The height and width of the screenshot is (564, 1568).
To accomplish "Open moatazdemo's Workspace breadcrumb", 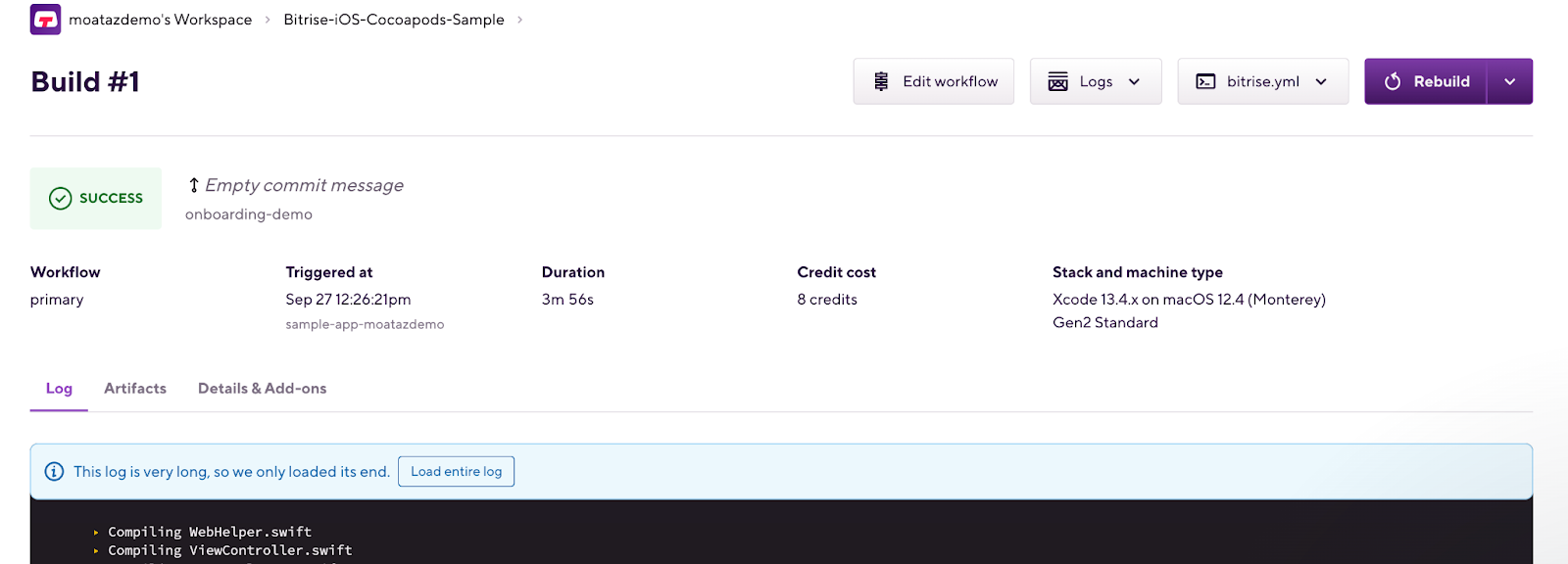I will 161,20.
